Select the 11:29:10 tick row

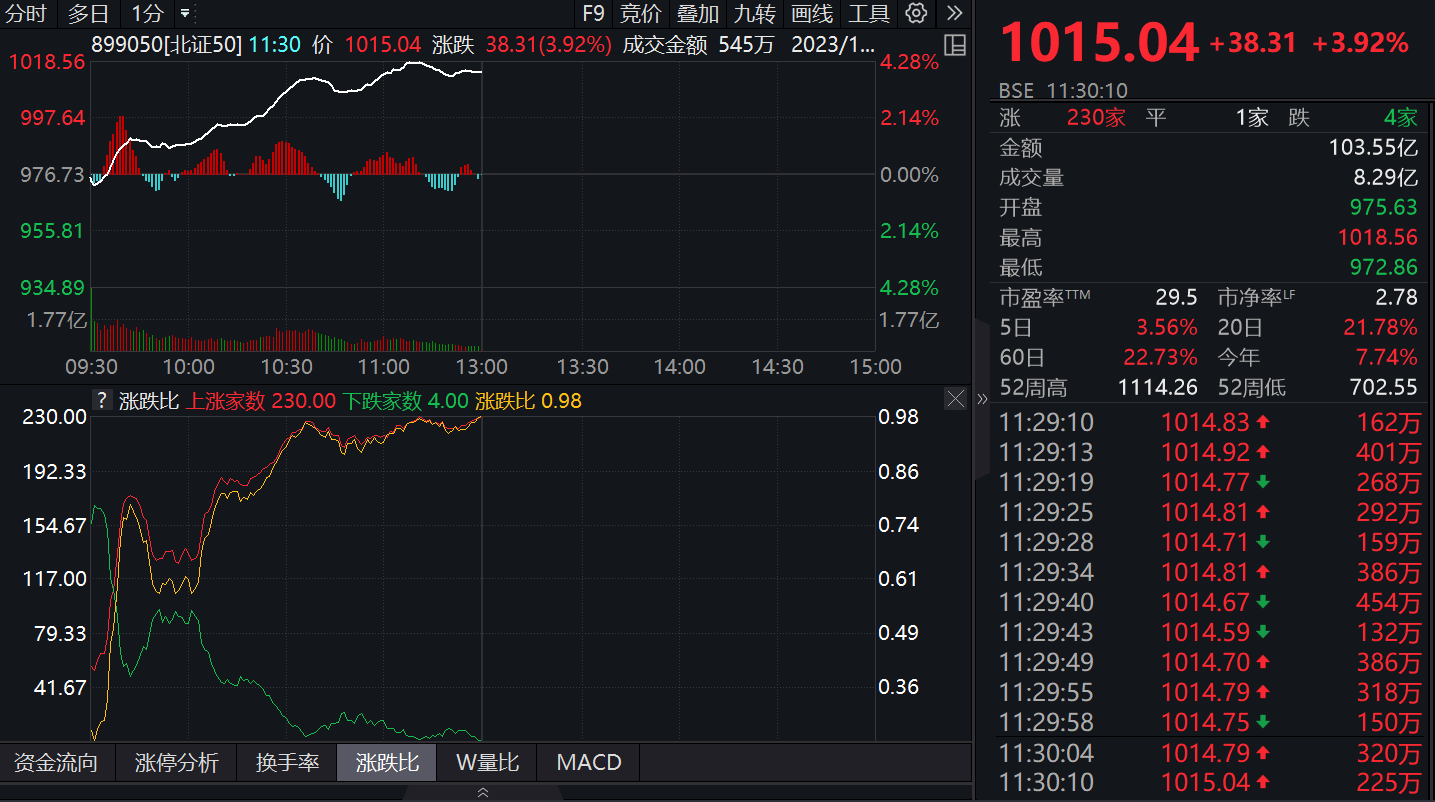coord(1209,423)
